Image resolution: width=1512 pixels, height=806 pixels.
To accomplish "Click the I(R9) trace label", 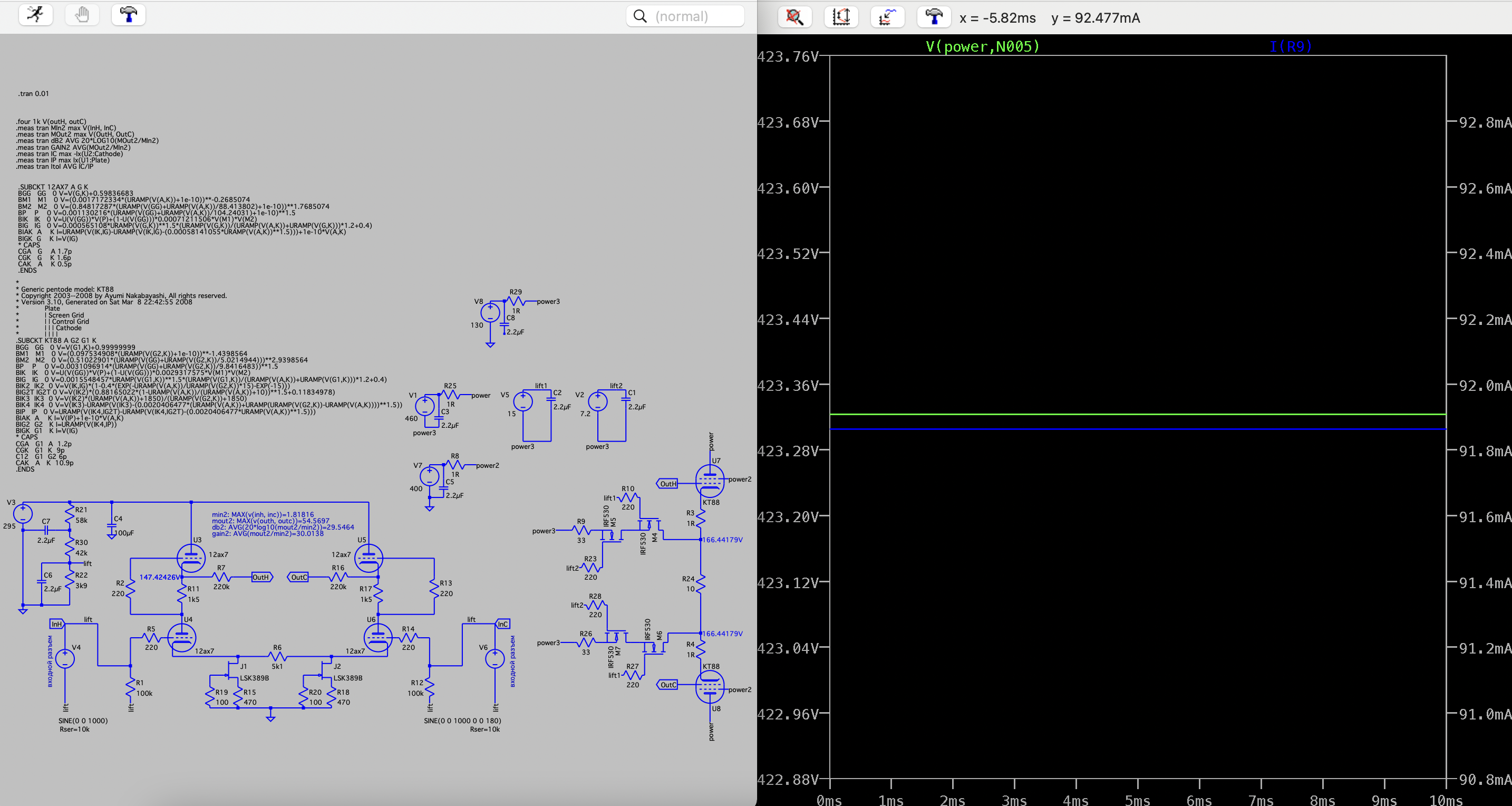I will tap(1290, 46).
